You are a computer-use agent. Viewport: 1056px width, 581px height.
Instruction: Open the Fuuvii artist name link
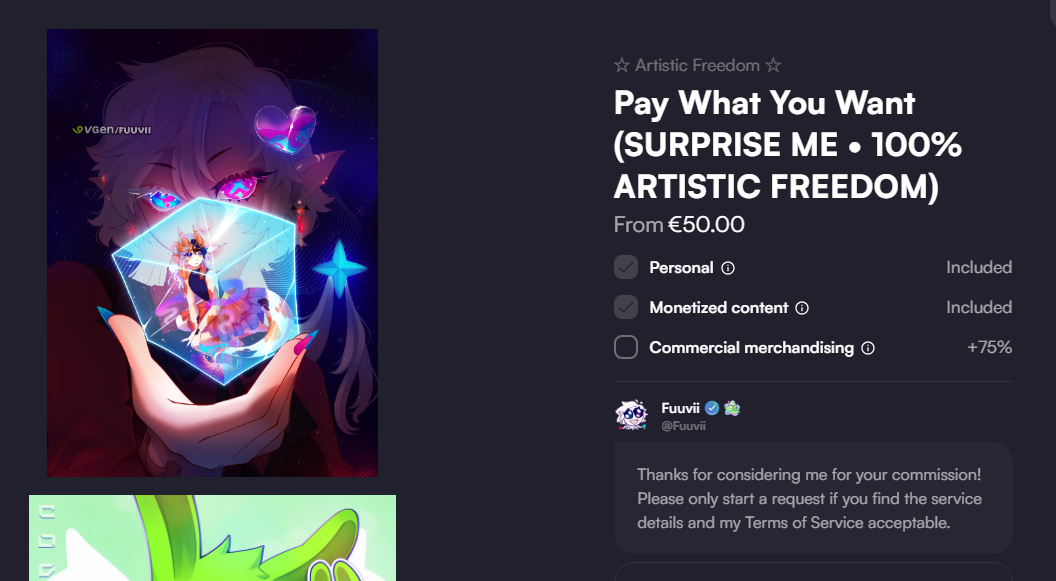click(x=682, y=408)
